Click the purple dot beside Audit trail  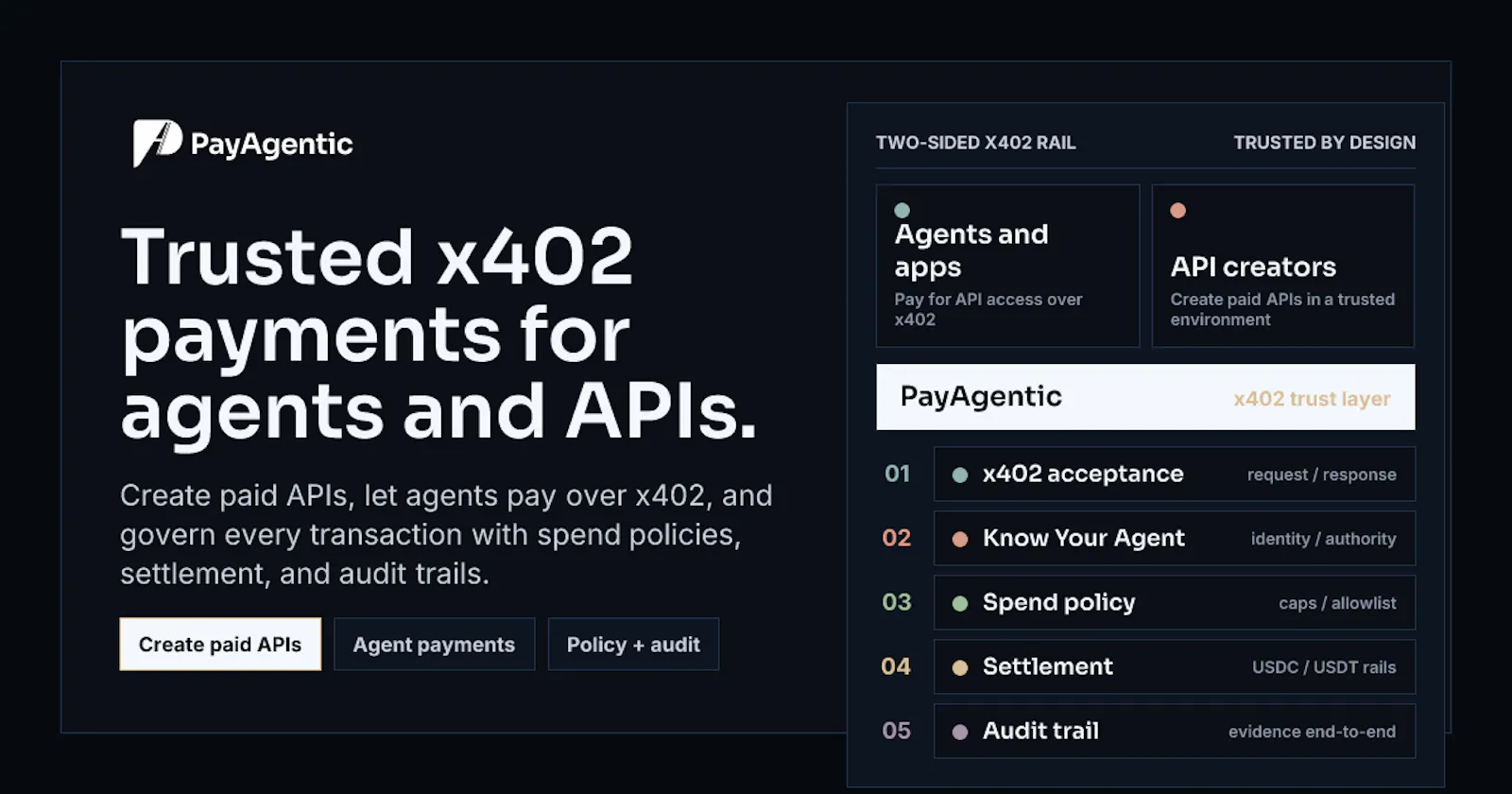tap(960, 732)
